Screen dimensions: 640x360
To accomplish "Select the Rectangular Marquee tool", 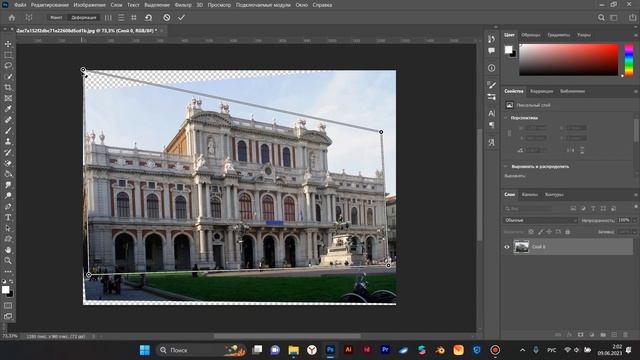I will [x=8, y=55].
